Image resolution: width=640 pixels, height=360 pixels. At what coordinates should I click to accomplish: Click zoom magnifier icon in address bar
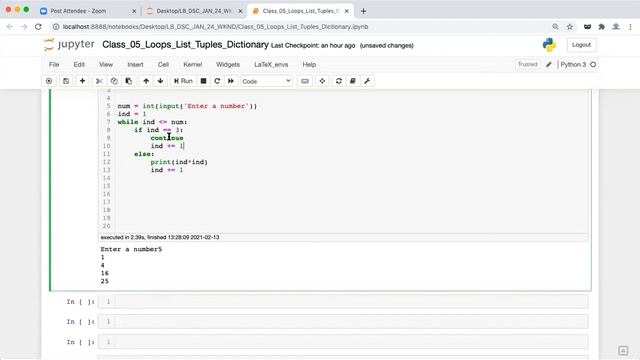(555, 27)
